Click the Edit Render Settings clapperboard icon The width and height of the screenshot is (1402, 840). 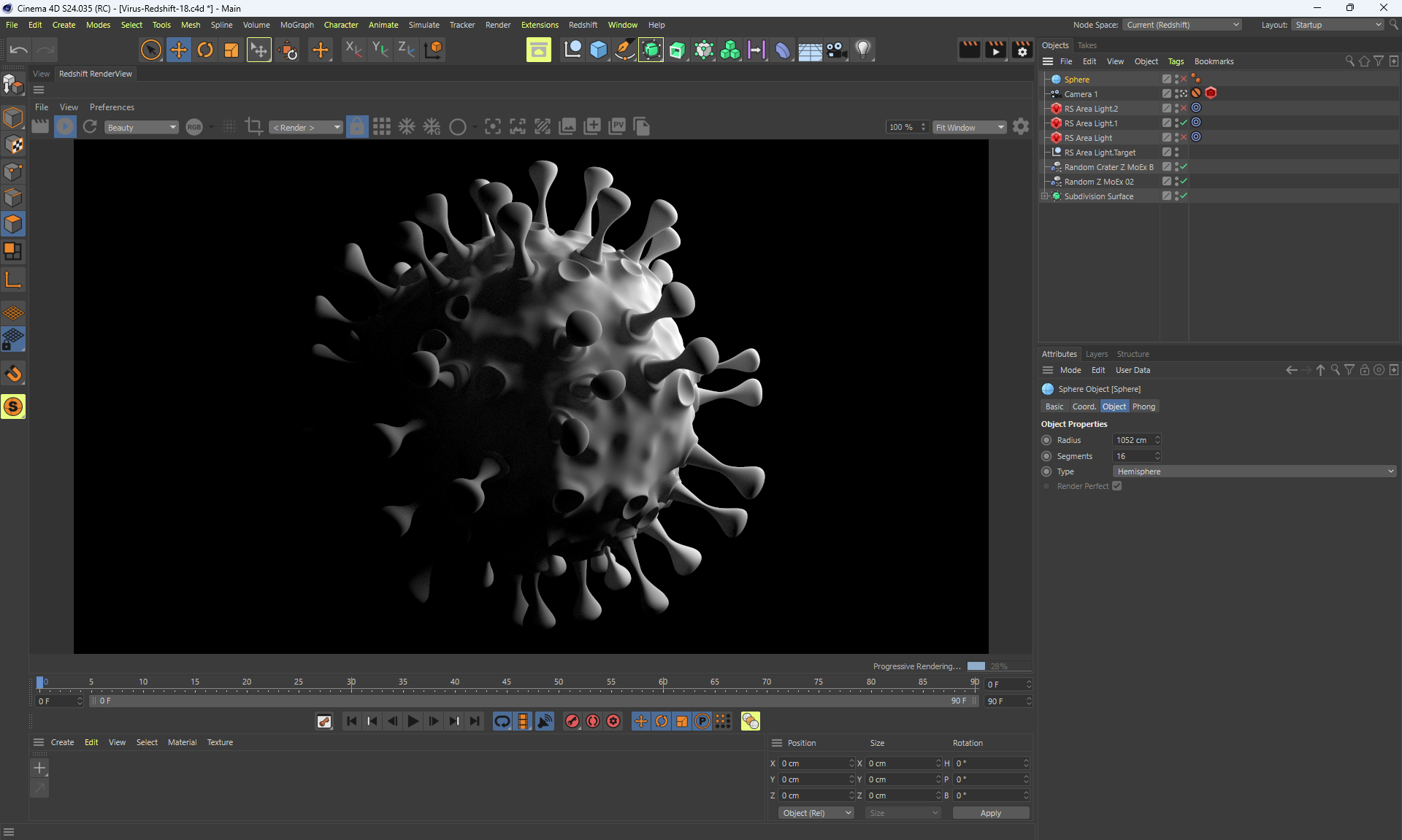click(1022, 50)
